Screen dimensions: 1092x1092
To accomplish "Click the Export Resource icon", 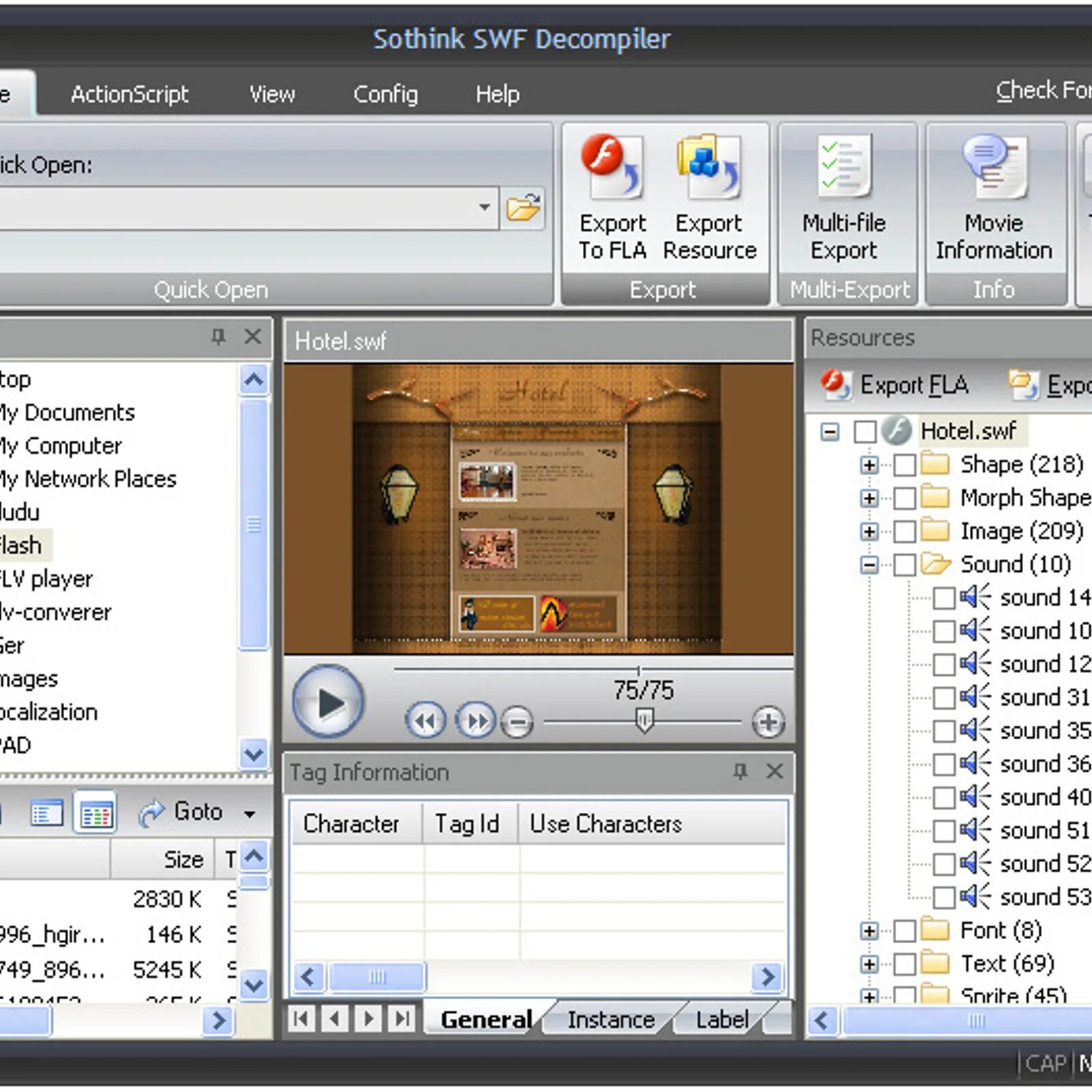I will coord(708,167).
